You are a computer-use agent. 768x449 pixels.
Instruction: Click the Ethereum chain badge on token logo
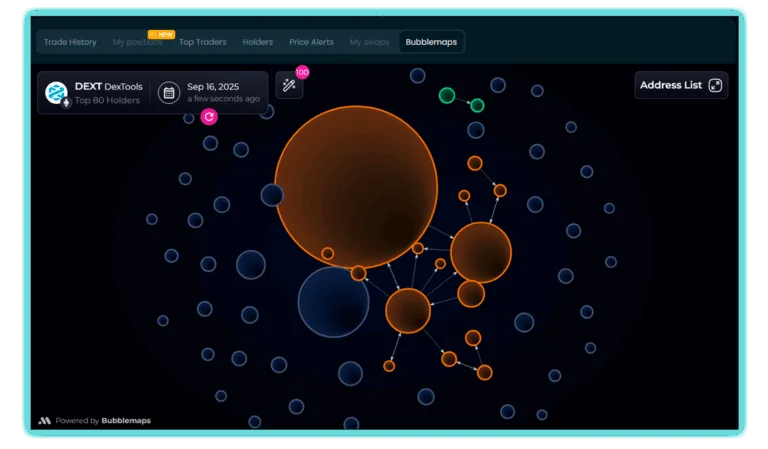coord(66,103)
